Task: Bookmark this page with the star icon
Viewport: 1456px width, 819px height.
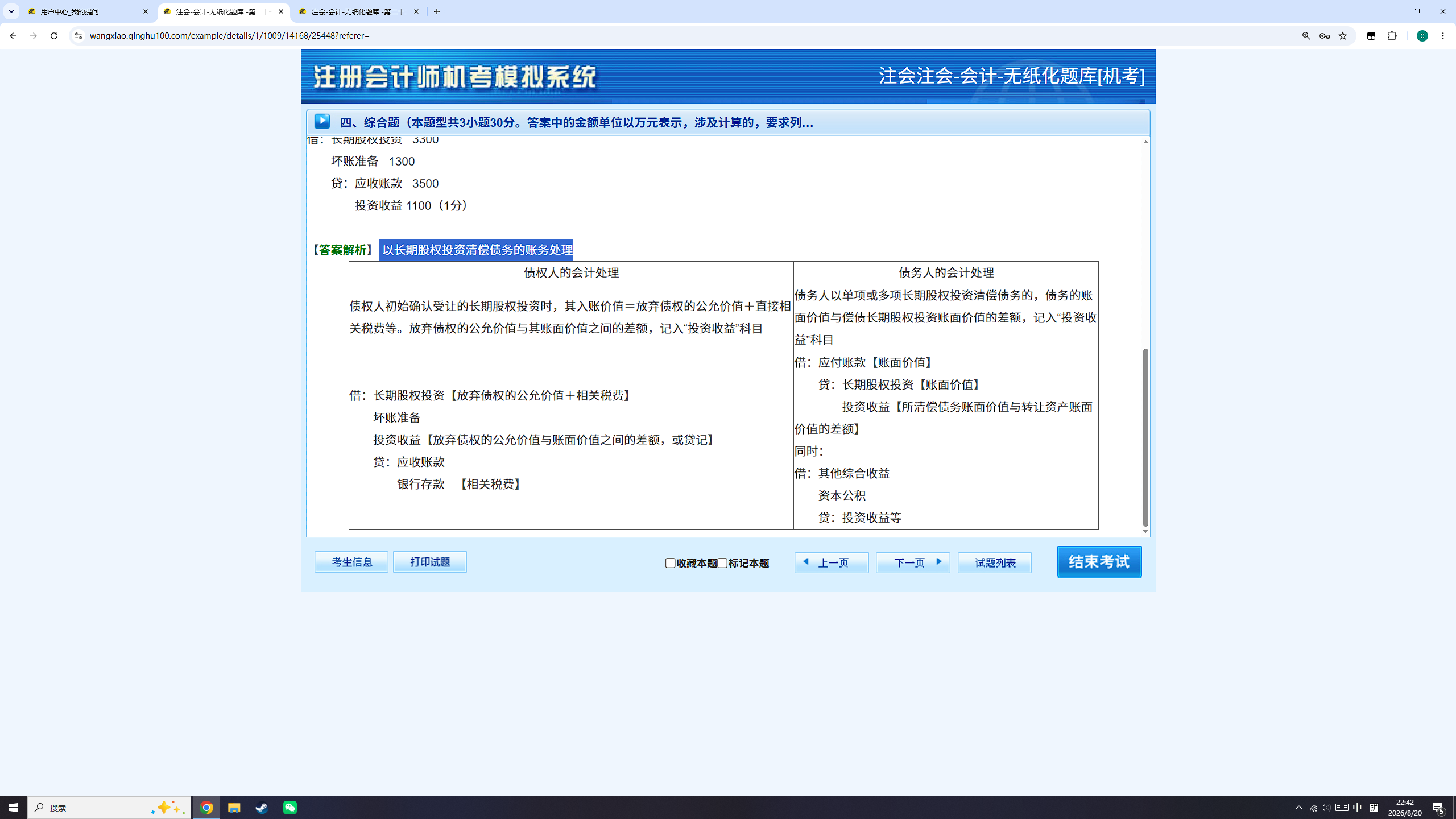Action: [1343, 36]
